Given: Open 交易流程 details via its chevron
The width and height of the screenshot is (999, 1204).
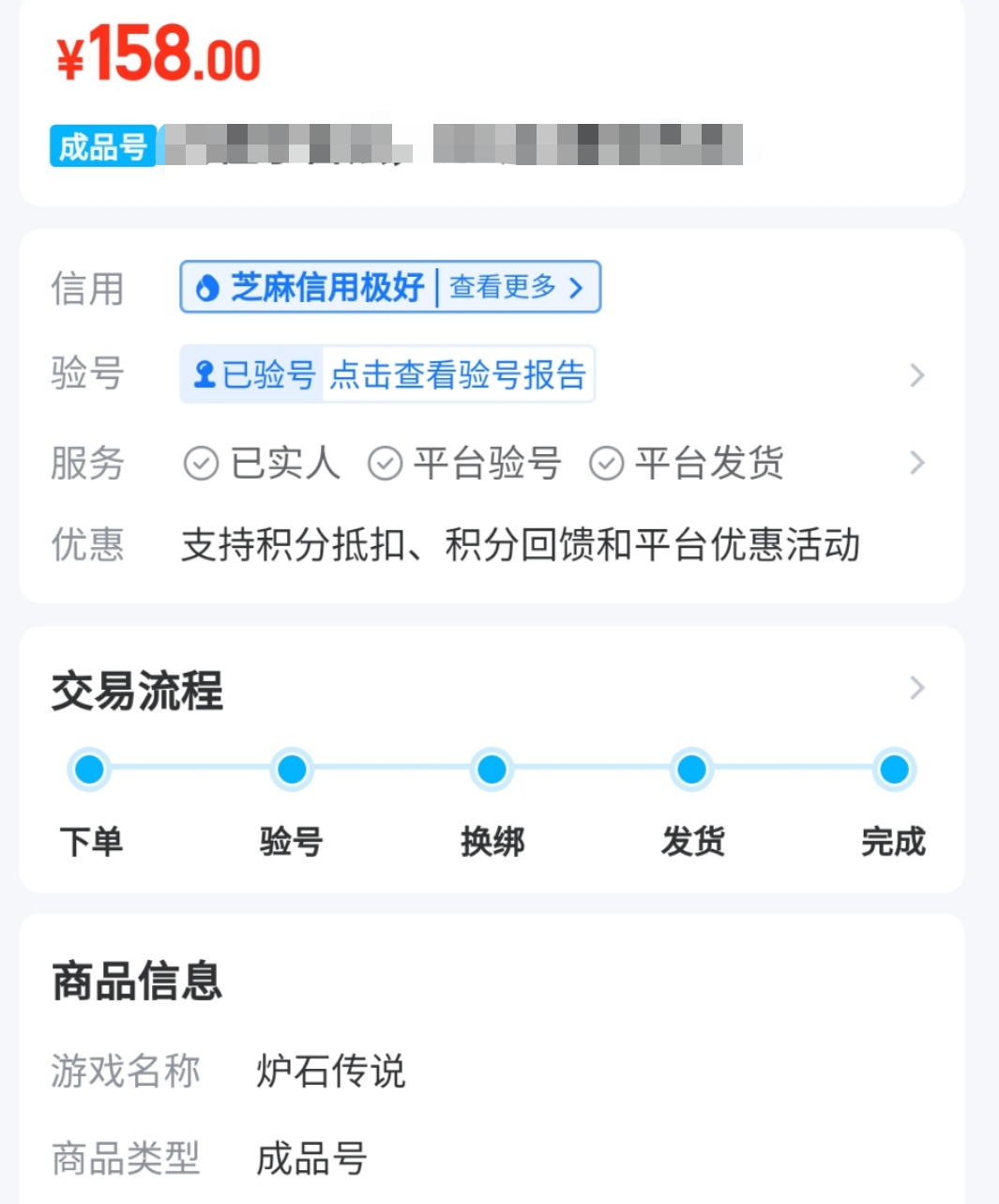Looking at the screenshot, I should [916, 688].
